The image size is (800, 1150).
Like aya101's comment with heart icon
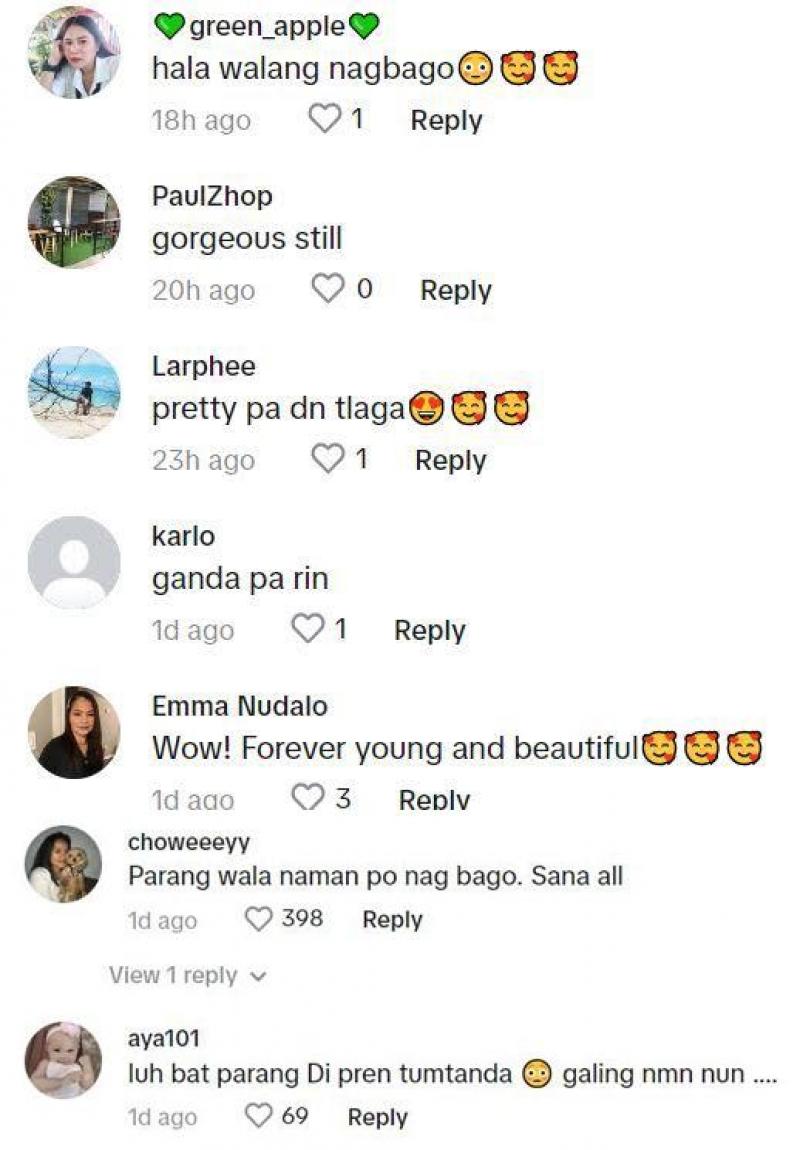click(x=258, y=1116)
